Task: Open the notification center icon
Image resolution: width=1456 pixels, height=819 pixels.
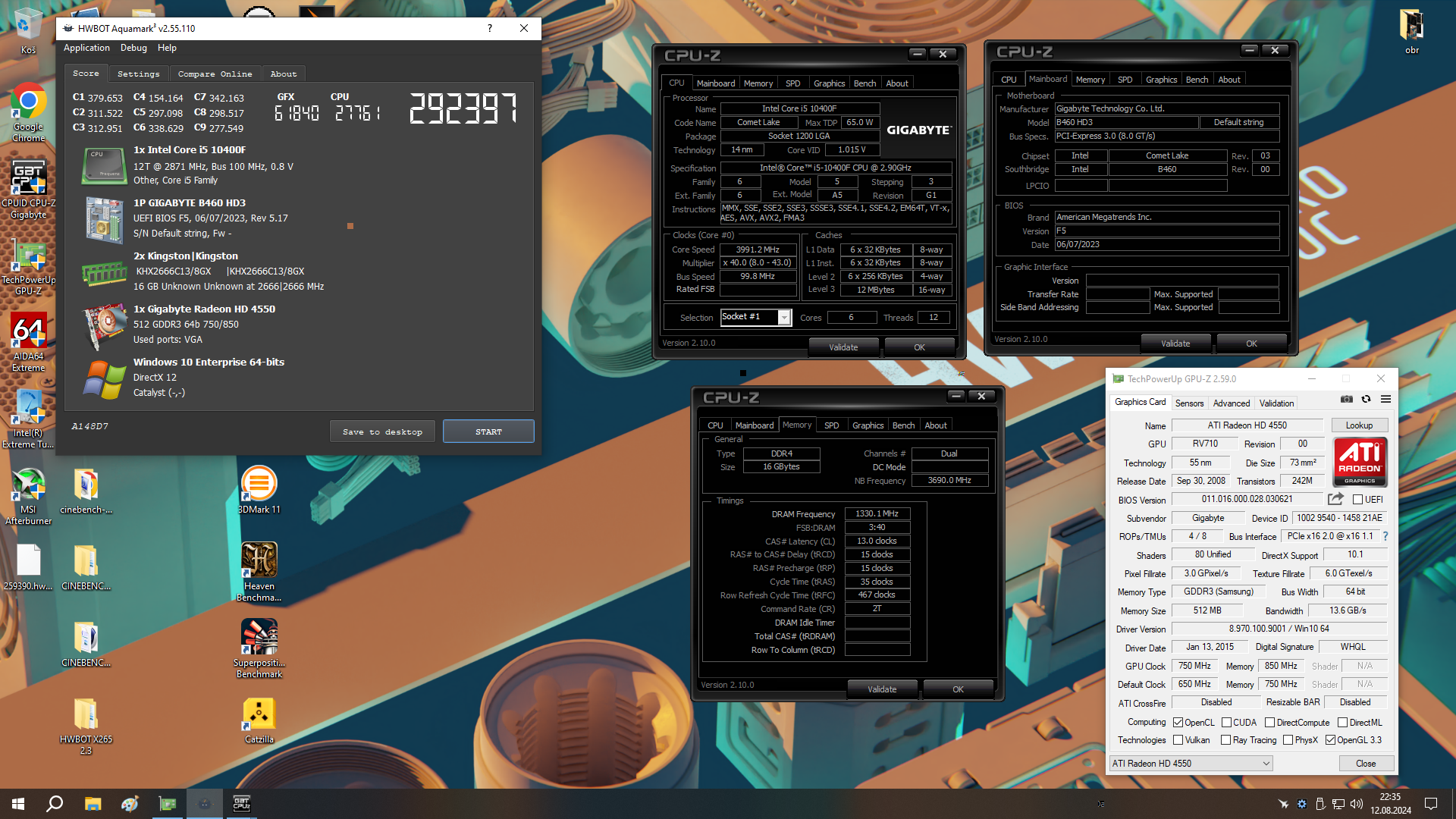Action: pyautogui.click(x=1431, y=804)
